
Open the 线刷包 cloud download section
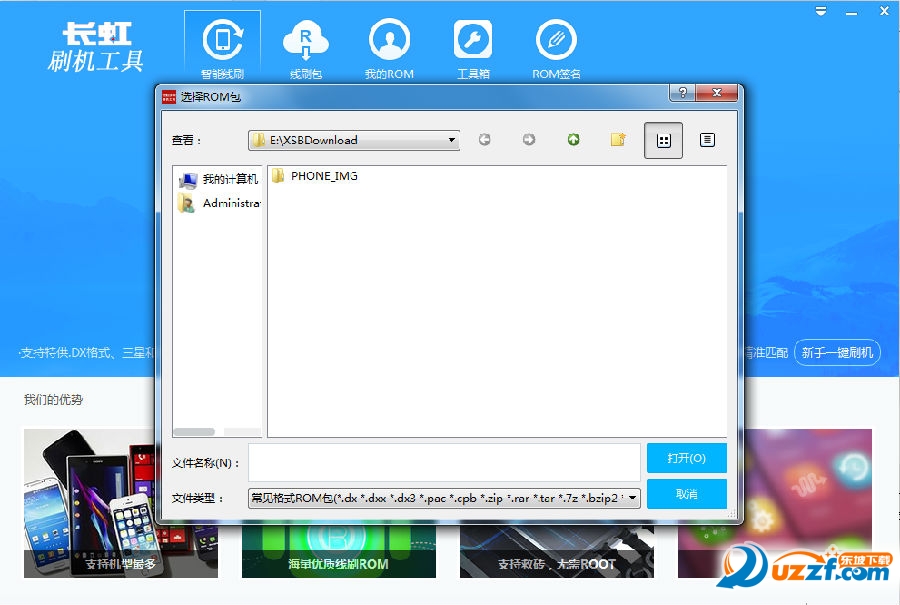click(305, 47)
